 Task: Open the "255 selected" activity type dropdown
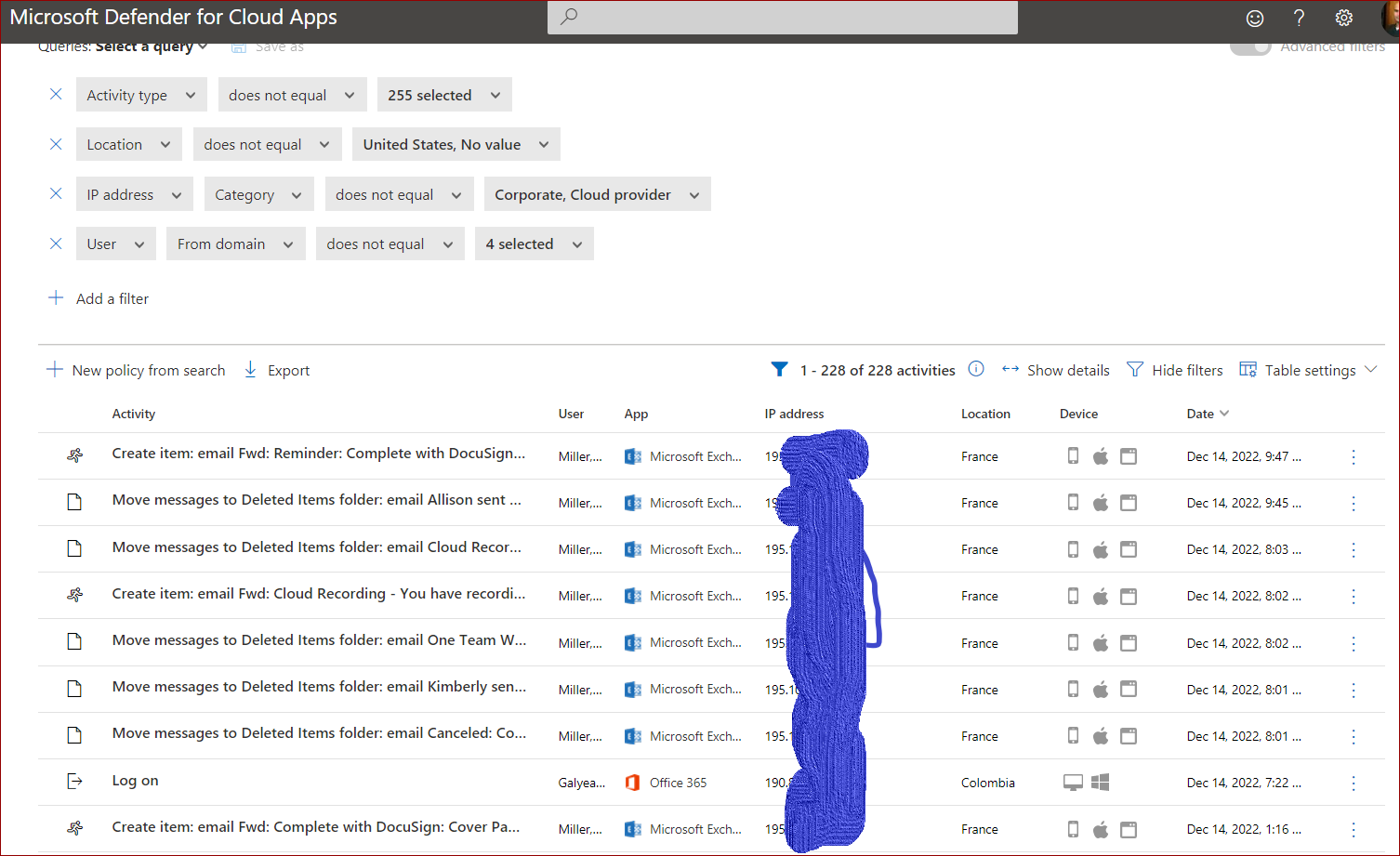pyautogui.click(x=443, y=94)
